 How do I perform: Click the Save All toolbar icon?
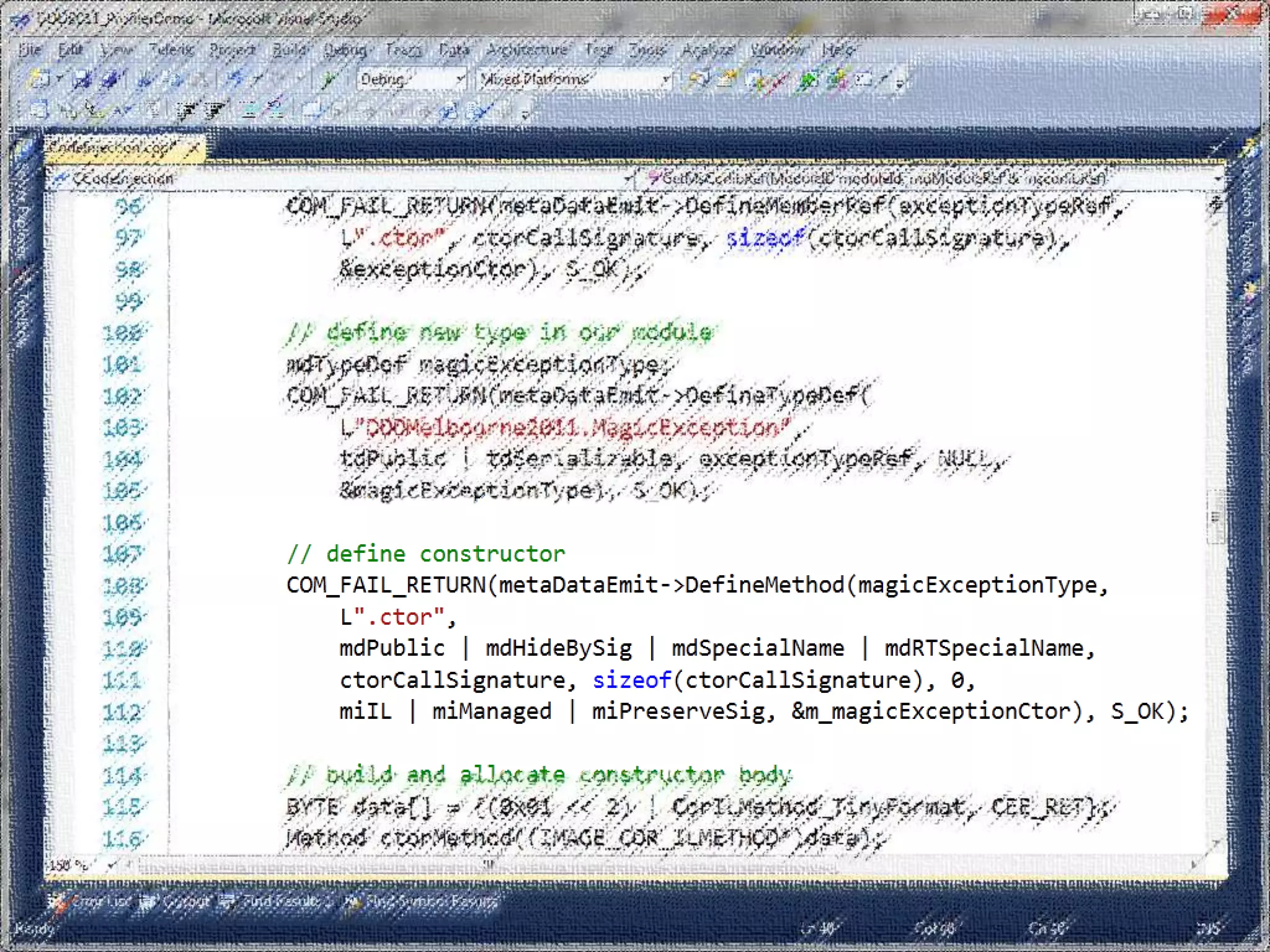coord(111,79)
